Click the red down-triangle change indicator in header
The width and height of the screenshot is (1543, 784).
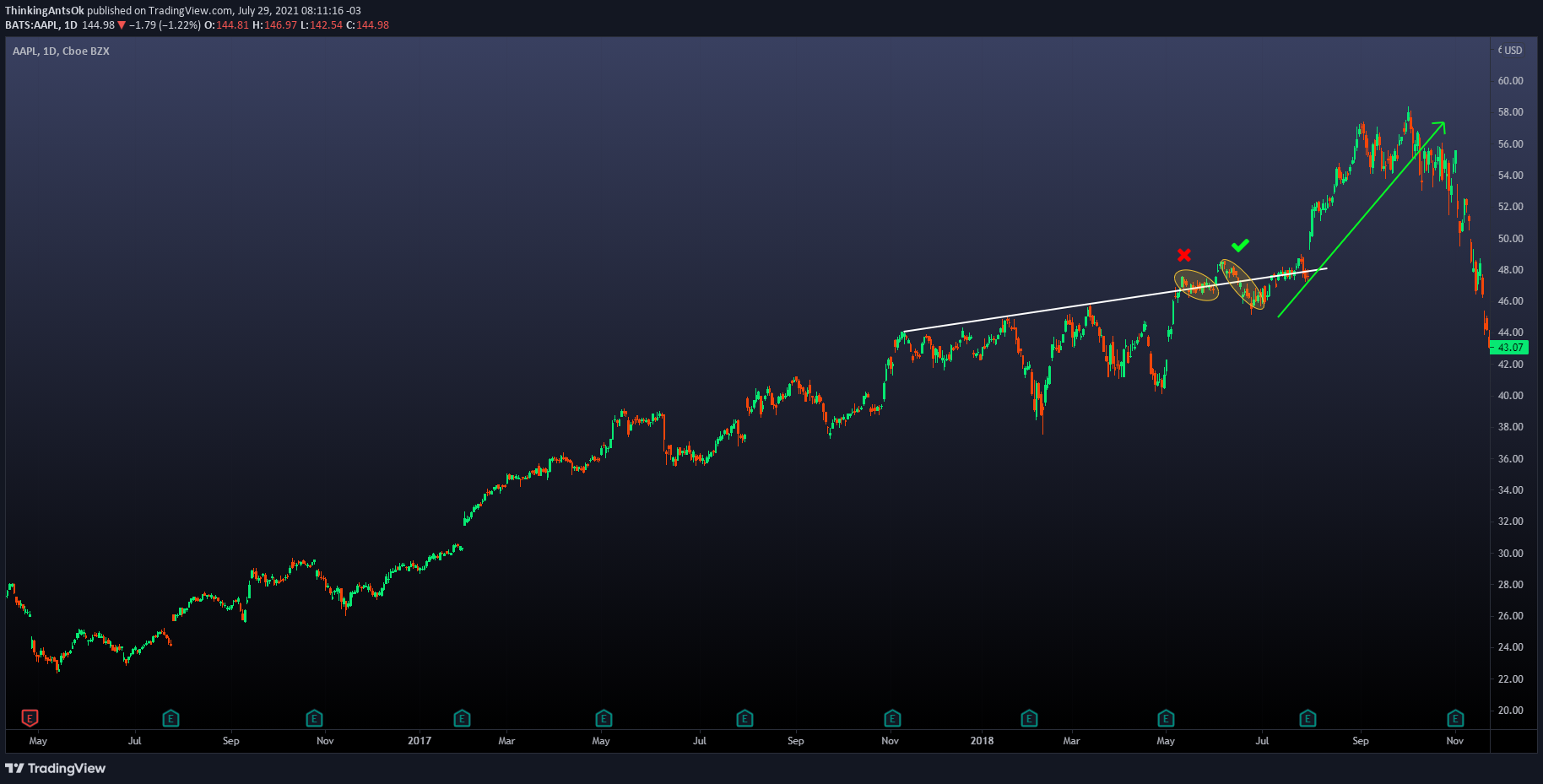(122, 25)
